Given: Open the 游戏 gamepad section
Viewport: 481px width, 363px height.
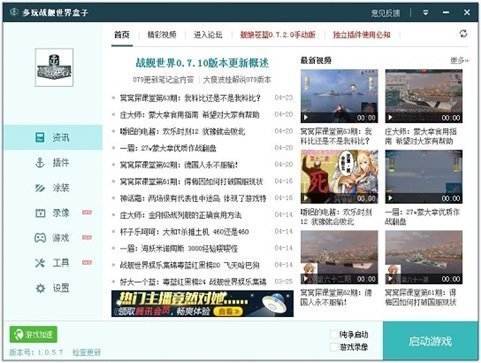Looking at the screenshot, I should (x=52, y=238).
